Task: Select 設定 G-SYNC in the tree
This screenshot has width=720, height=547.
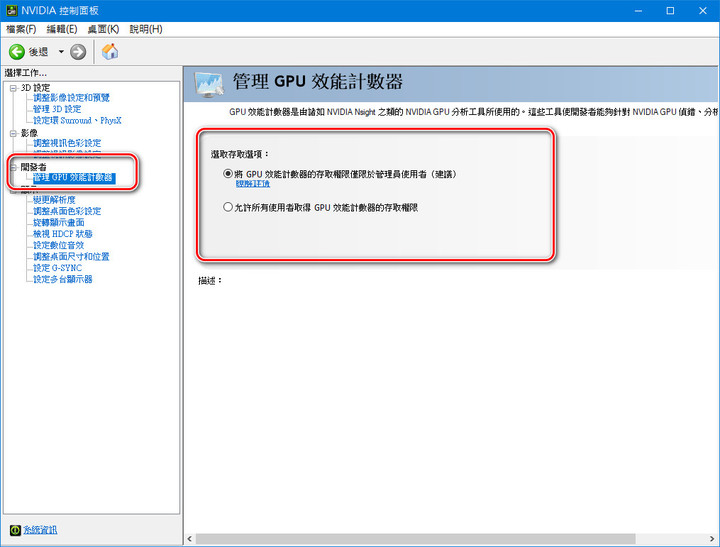Action: click(57, 268)
